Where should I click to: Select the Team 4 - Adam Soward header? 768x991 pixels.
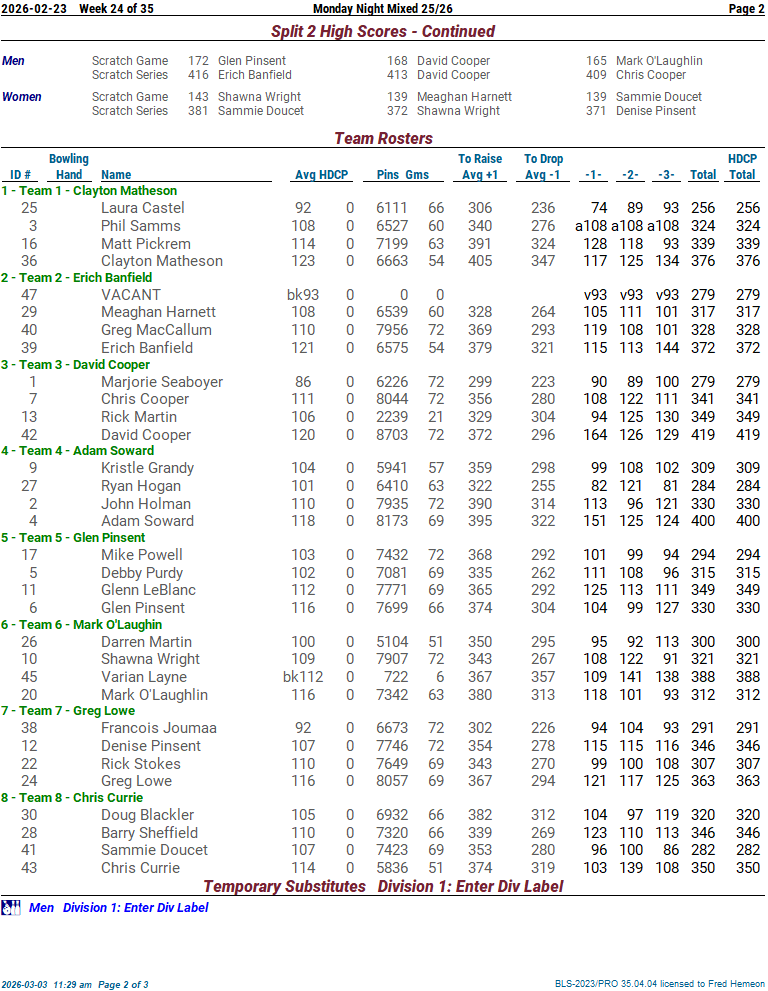(77, 451)
